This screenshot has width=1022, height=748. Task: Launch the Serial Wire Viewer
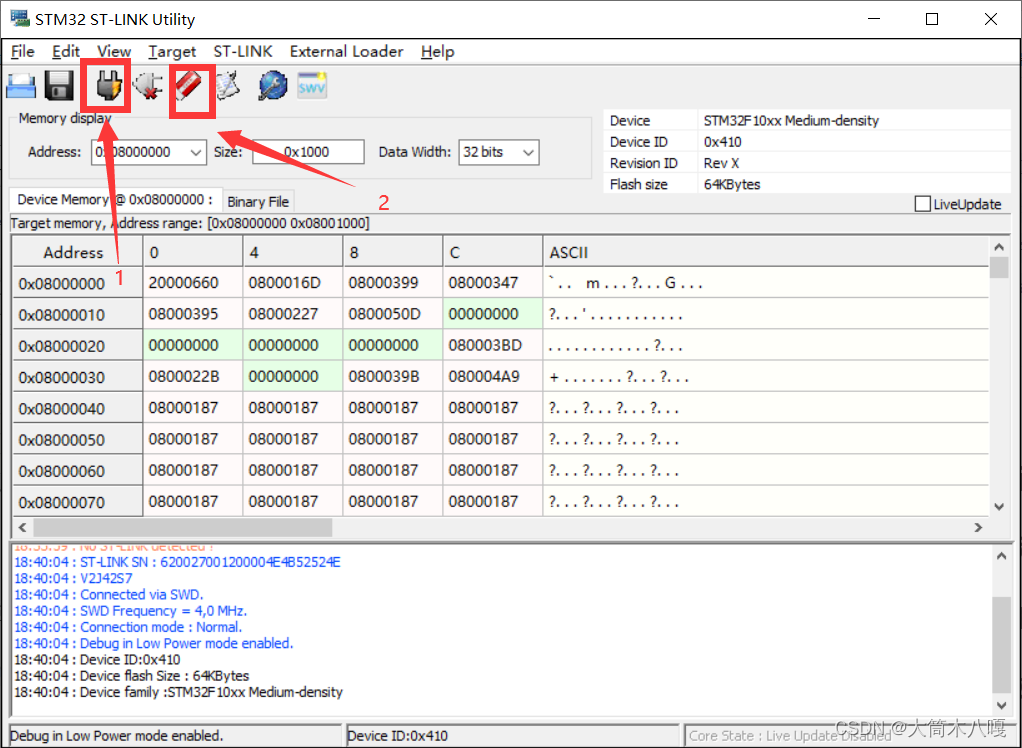[x=311, y=86]
